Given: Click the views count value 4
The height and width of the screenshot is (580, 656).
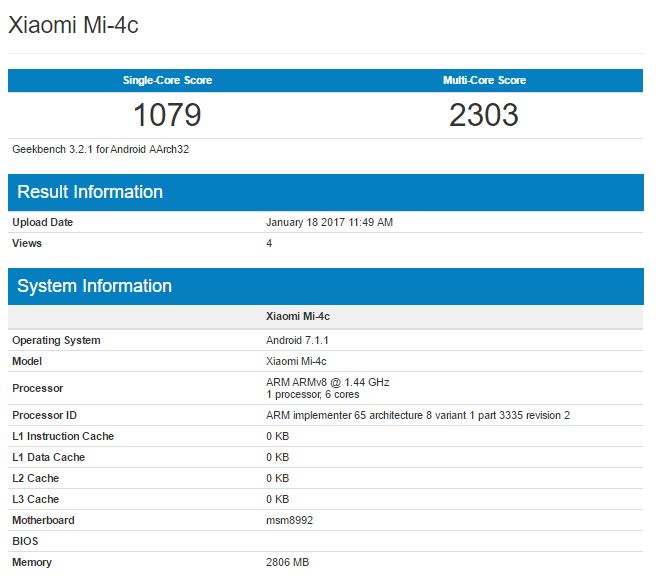Looking at the screenshot, I should pos(269,243).
